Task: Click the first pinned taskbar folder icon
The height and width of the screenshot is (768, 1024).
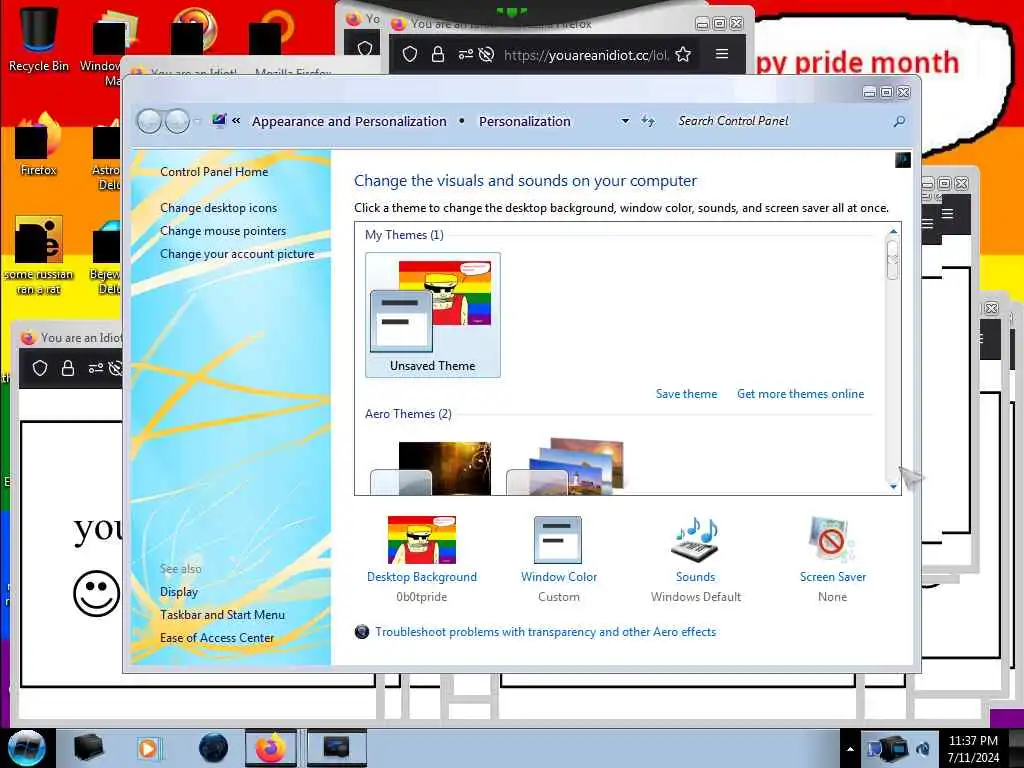Action: [x=88, y=748]
